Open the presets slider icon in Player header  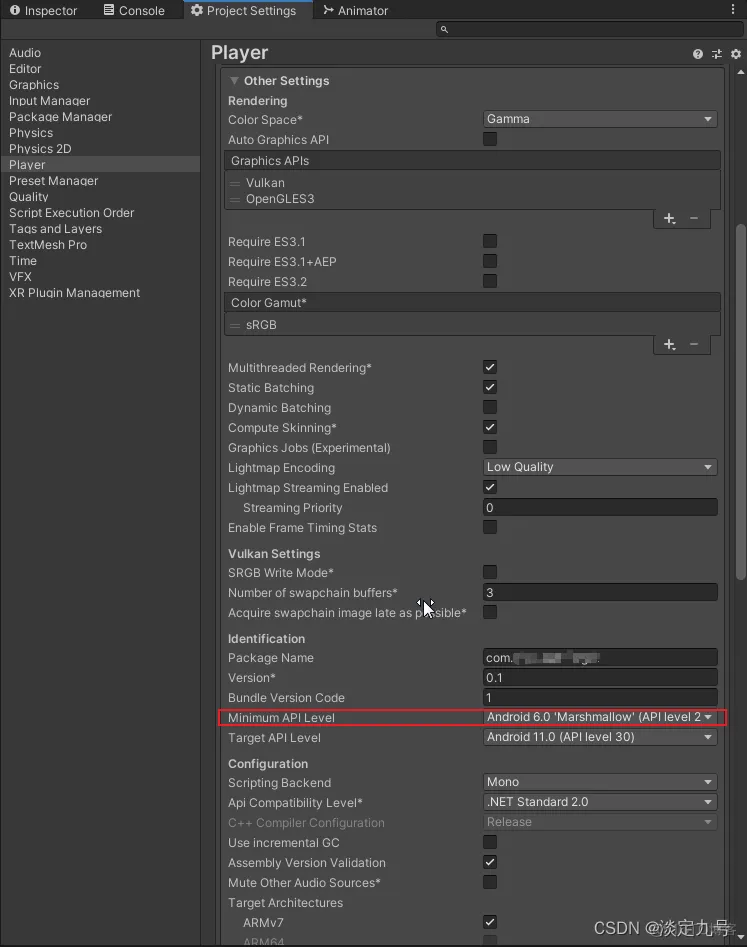[x=717, y=54]
